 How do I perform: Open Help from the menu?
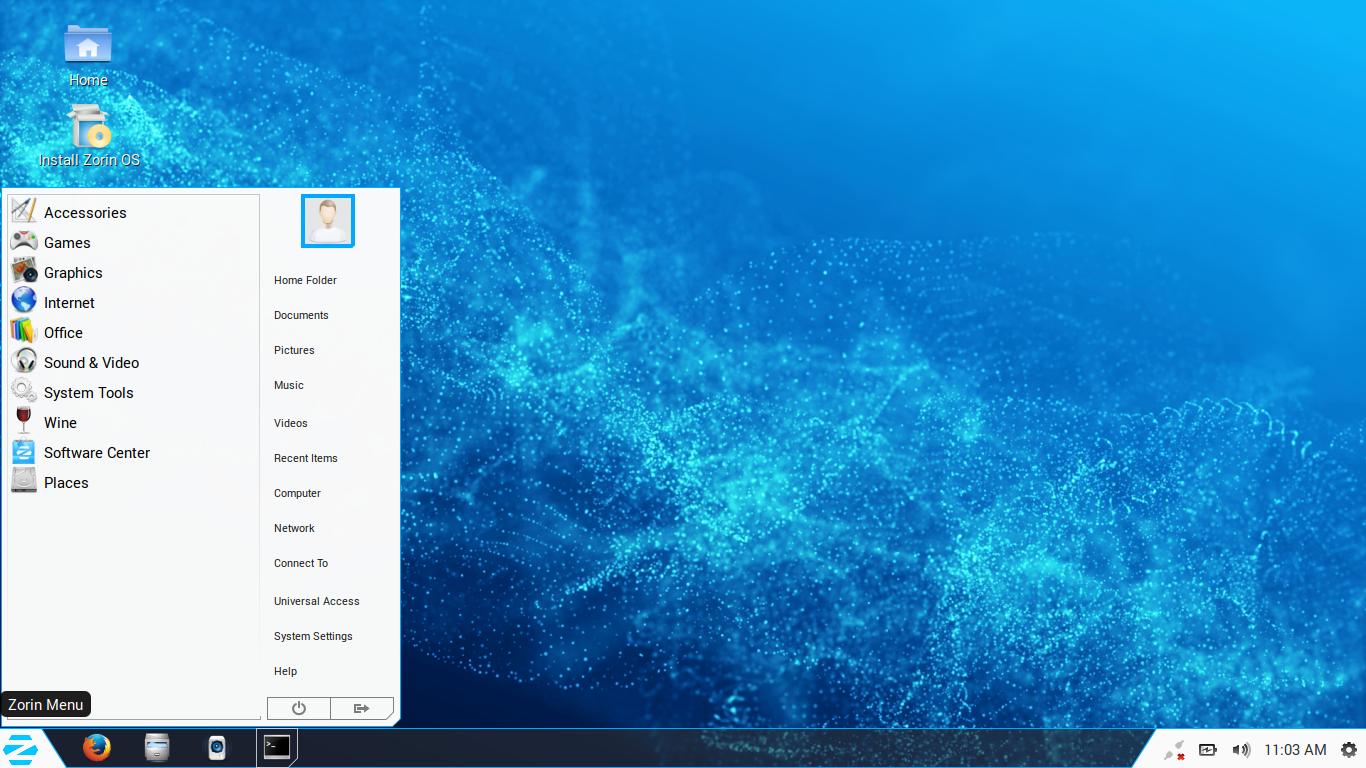coord(285,671)
